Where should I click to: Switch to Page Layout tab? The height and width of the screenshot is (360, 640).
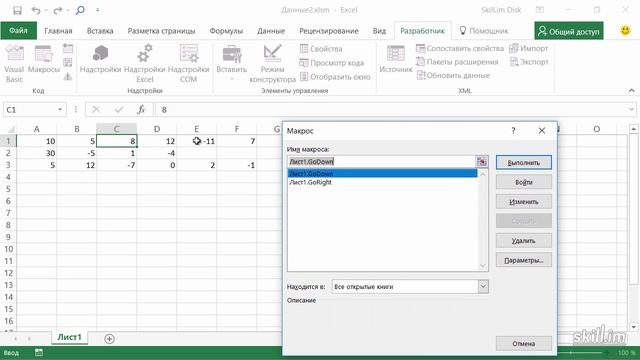coord(162,31)
